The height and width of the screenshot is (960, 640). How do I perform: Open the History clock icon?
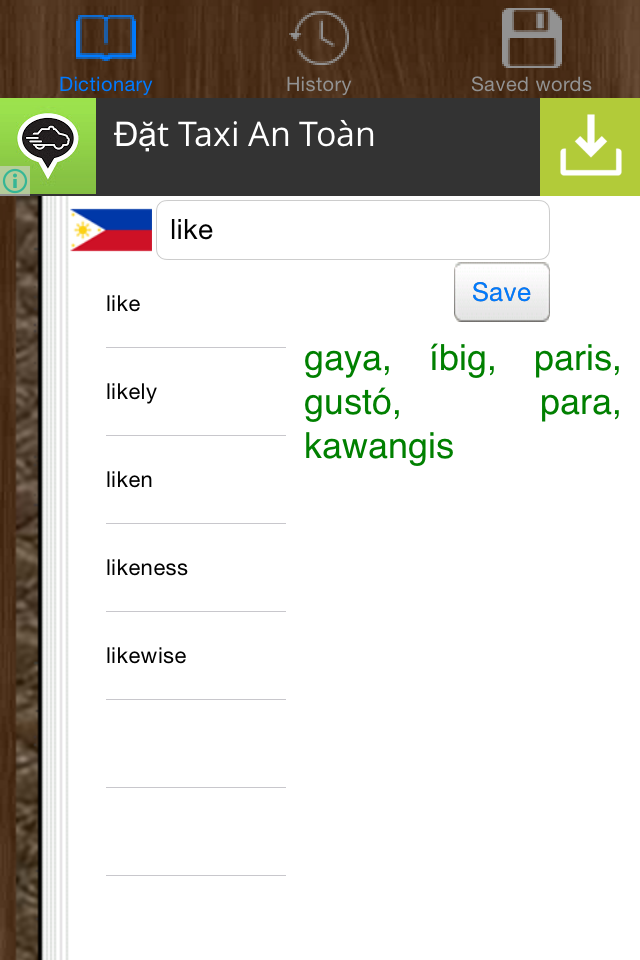click(319, 38)
